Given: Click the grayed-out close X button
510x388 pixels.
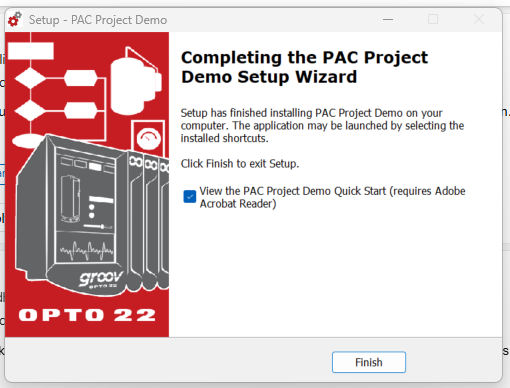Looking at the screenshot, I should pyautogui.click(x=479, y=19).
